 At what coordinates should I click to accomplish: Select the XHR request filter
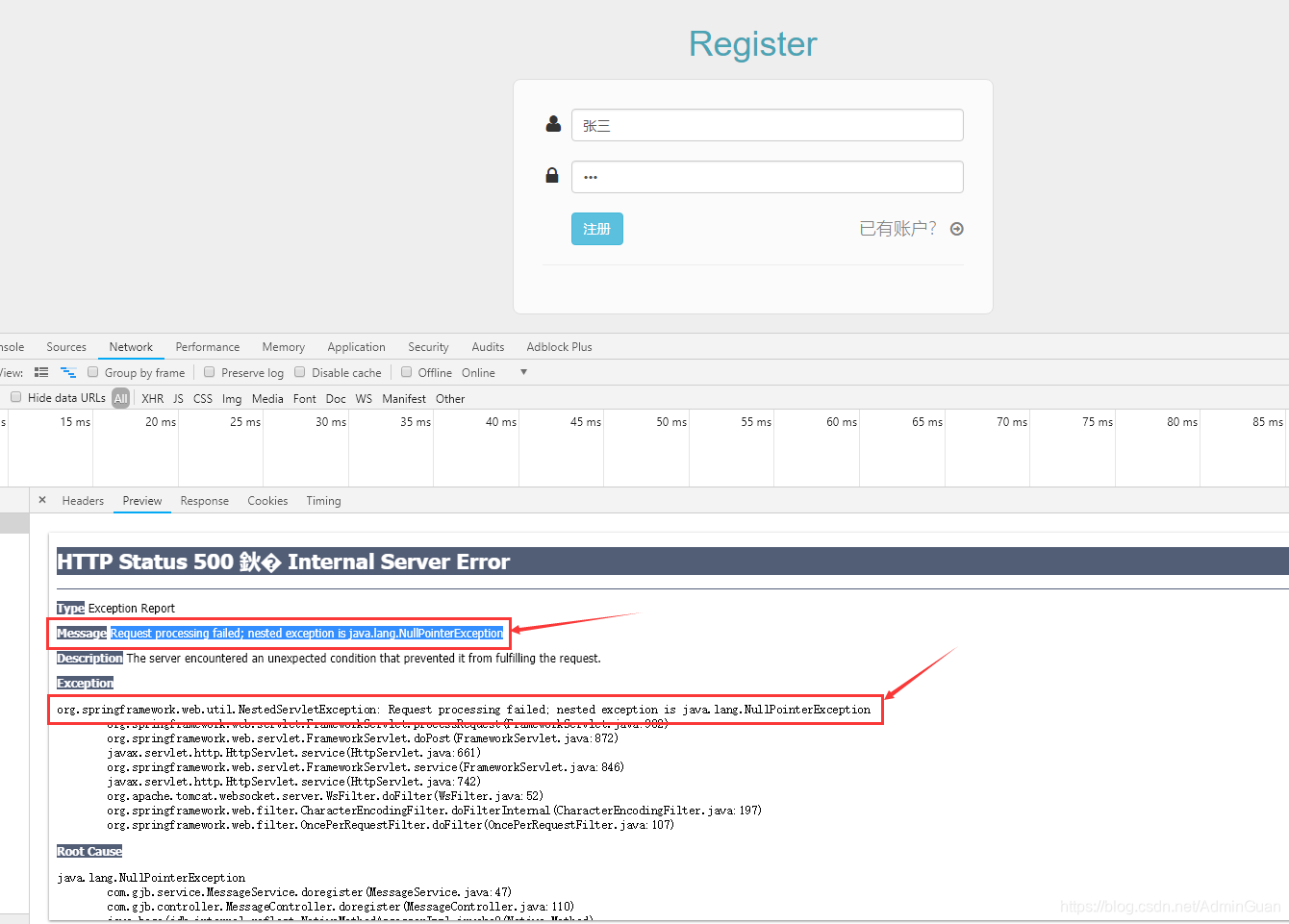152,398
